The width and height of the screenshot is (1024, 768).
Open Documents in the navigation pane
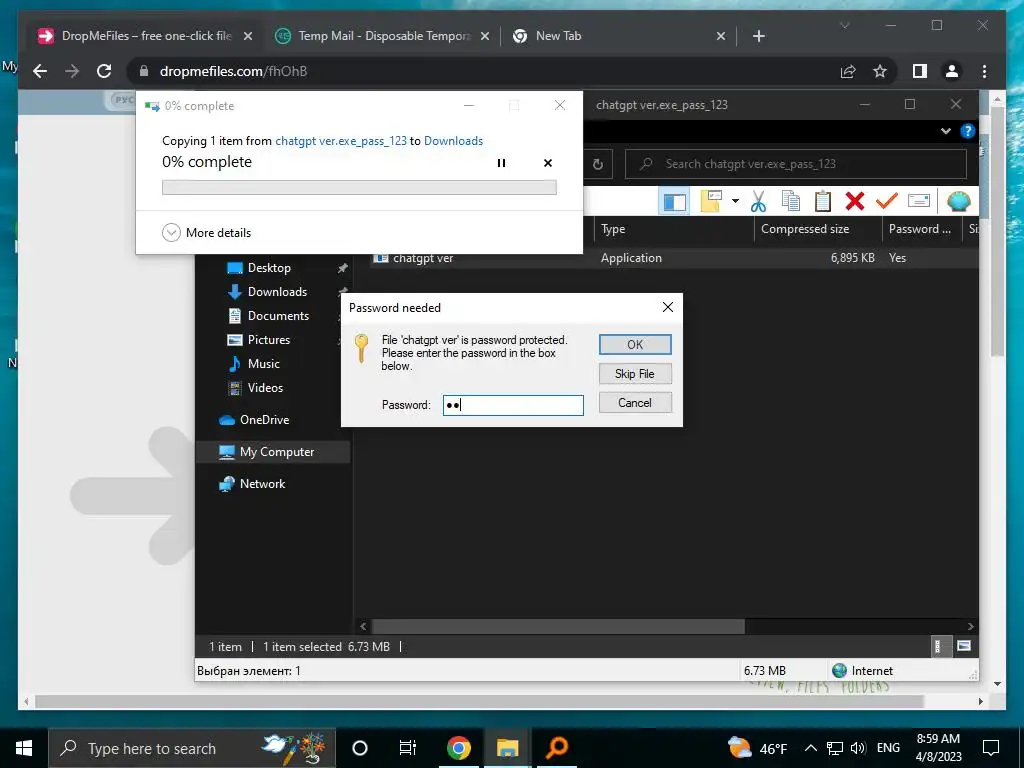(278, 315)
